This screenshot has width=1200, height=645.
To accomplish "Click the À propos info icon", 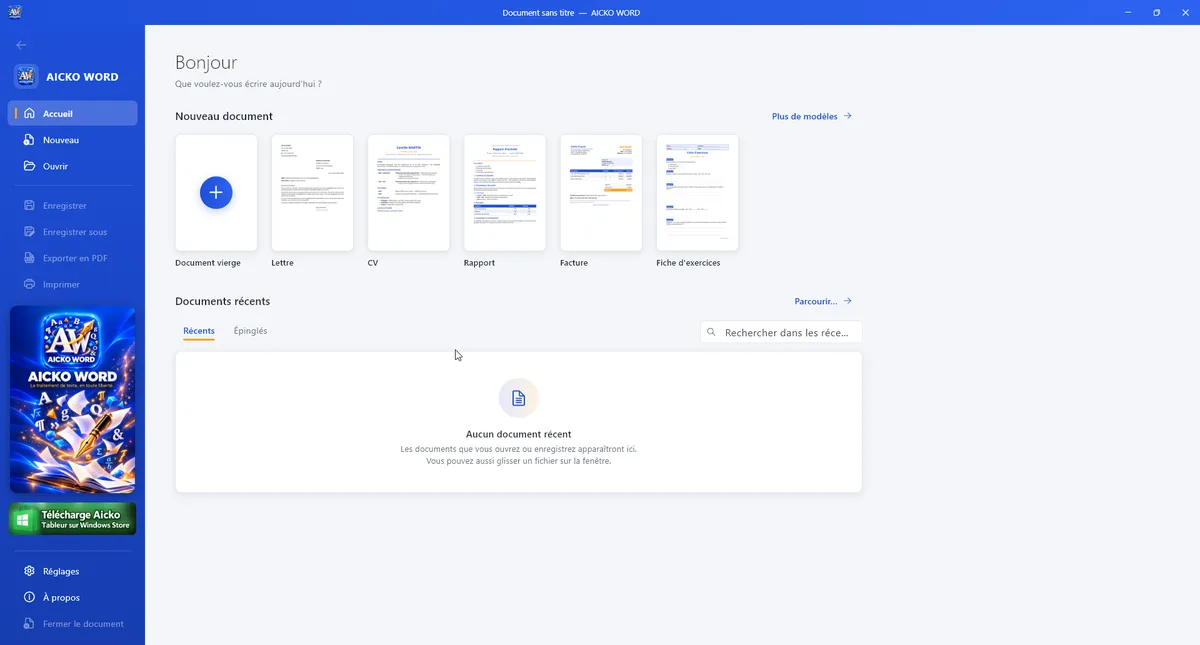I will [x=29, y=597].
